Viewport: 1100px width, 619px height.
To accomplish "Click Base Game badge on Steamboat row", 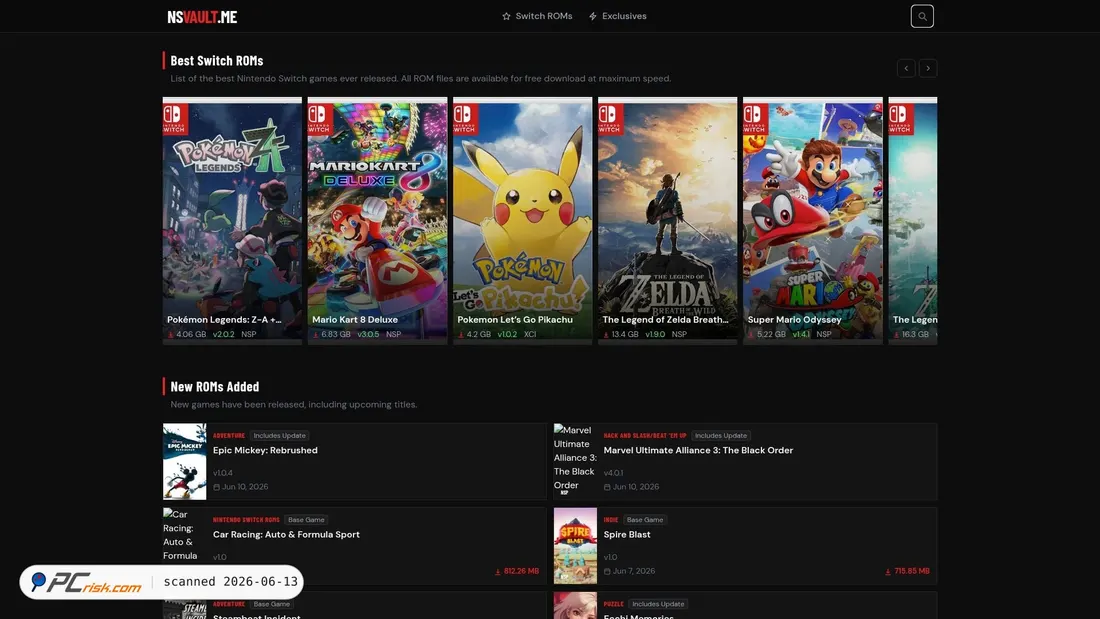I will pyautogui.click(x=271, y=604).
